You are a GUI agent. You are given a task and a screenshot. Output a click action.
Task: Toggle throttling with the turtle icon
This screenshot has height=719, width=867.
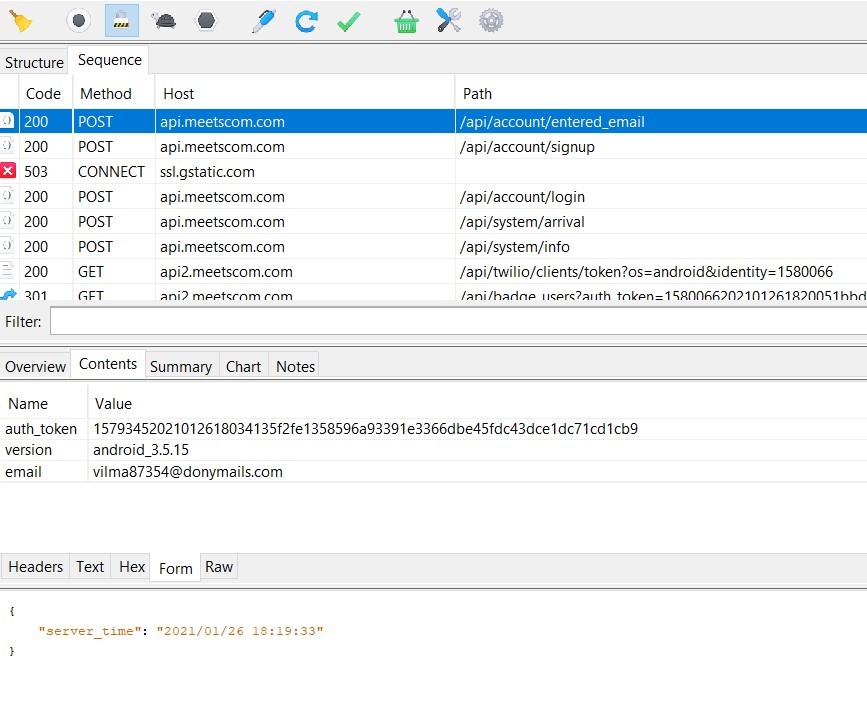point(164,21)
